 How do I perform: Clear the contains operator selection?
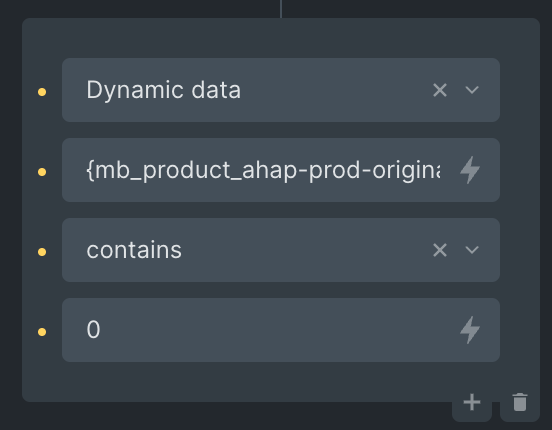(x=440, y=250)
